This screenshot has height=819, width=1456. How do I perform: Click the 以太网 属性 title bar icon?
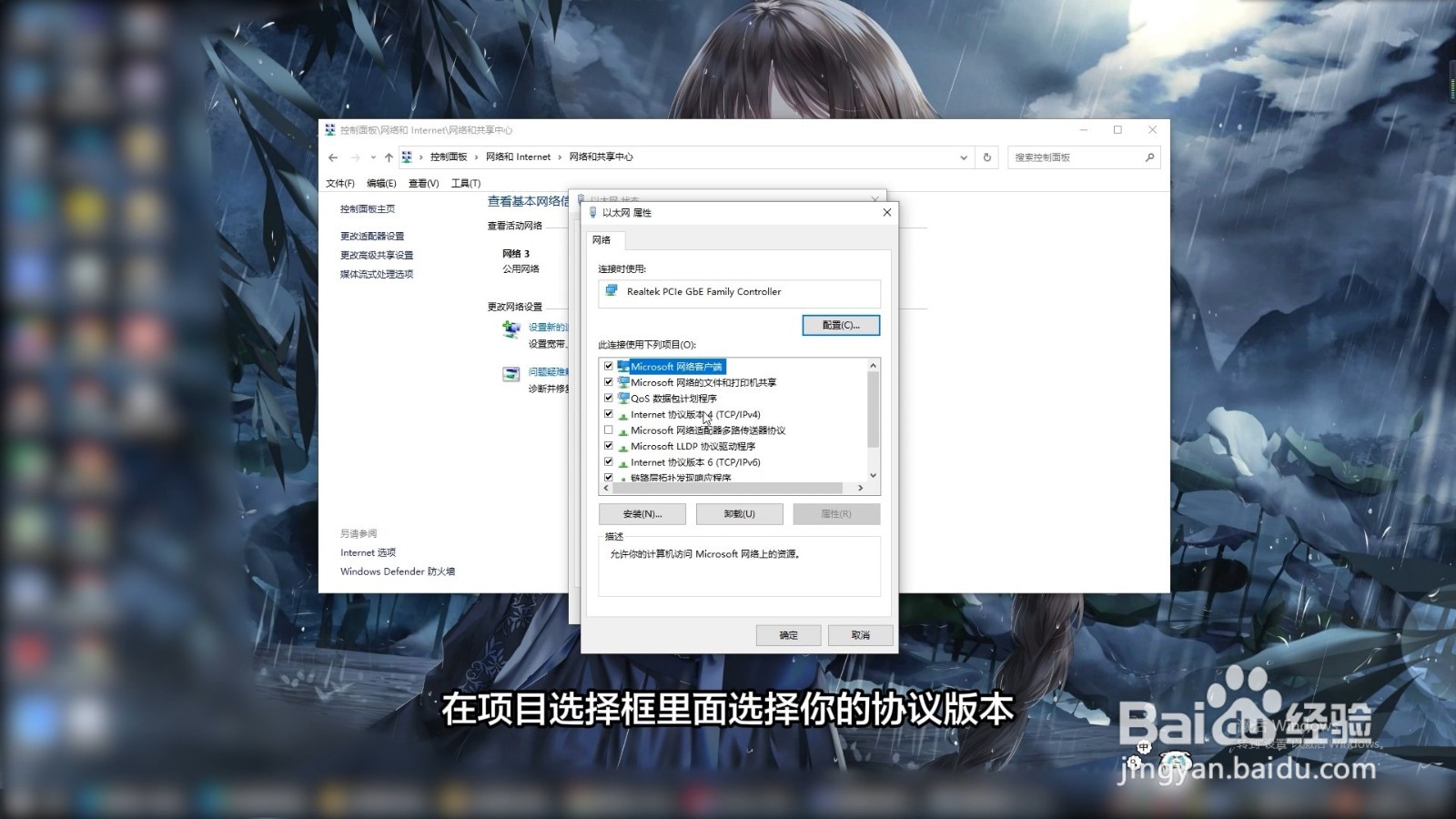[592, 212]
